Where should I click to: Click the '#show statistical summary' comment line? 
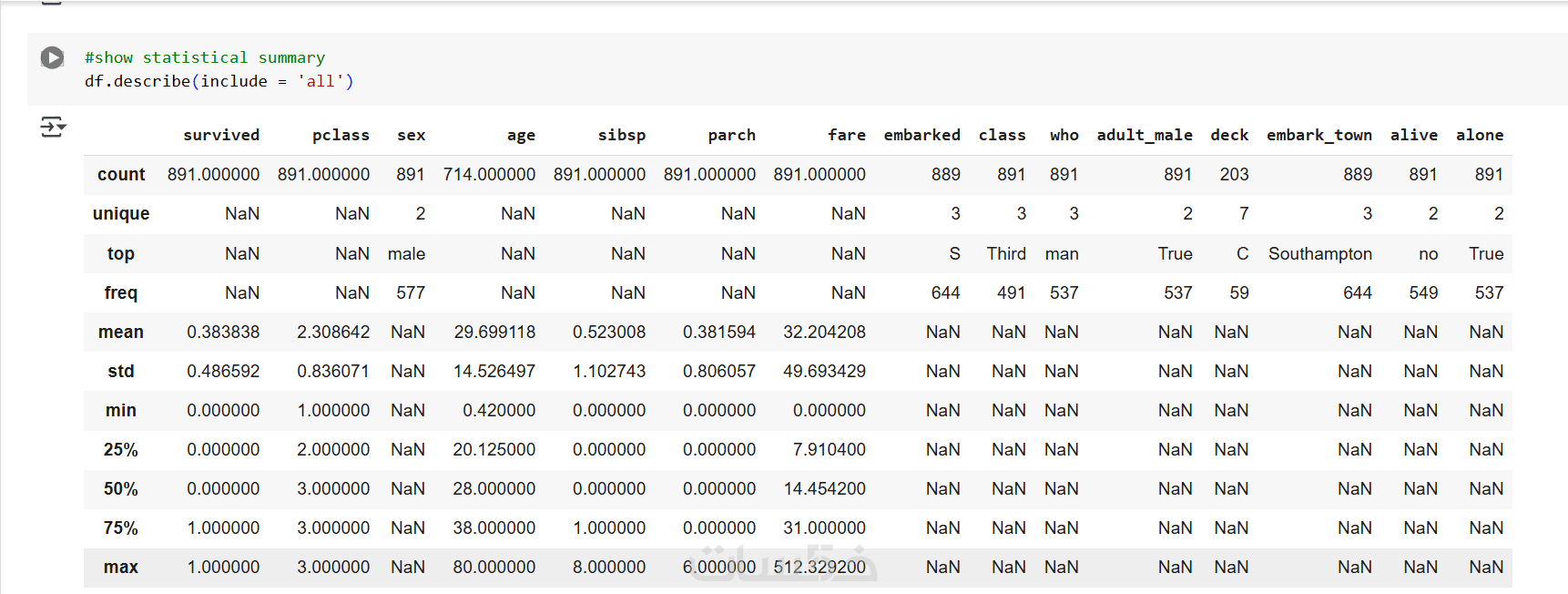coord(204,57)
